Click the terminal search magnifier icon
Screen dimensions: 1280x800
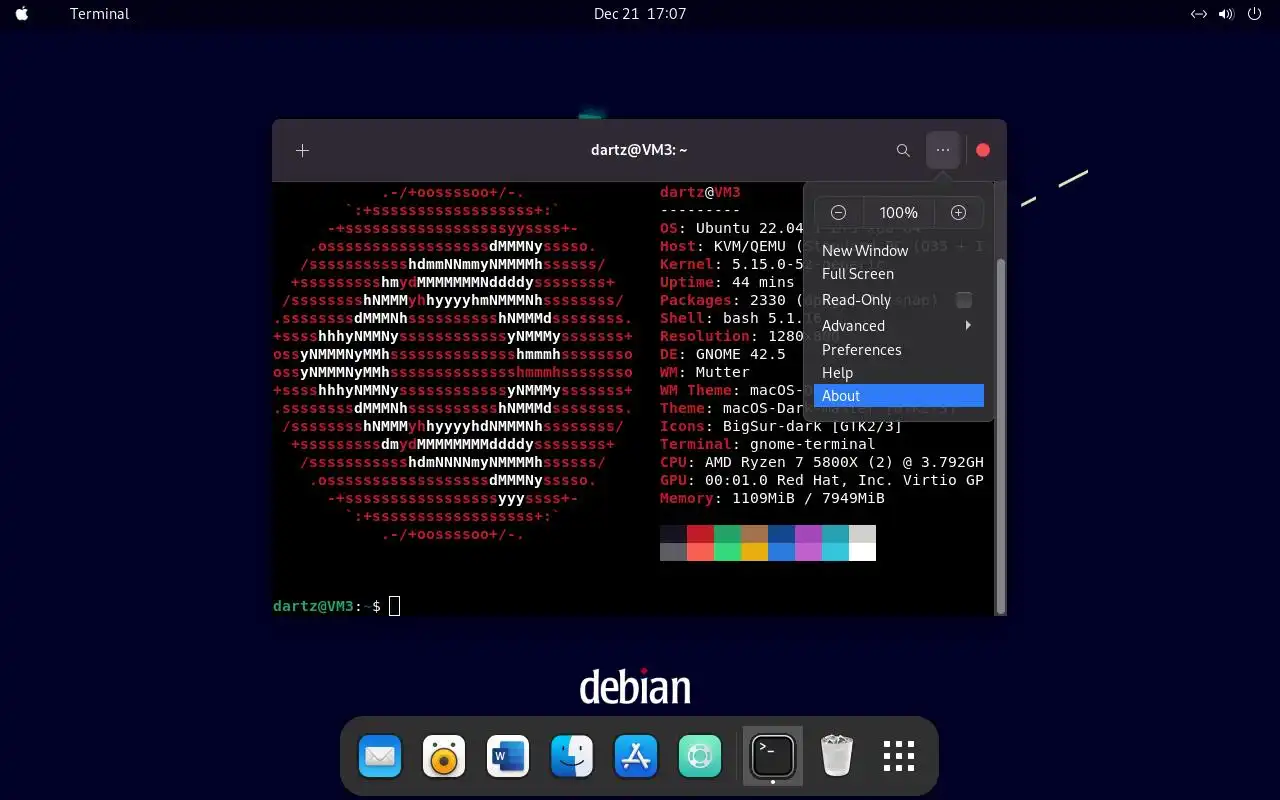pyautogui.click(x=903, y=150)
